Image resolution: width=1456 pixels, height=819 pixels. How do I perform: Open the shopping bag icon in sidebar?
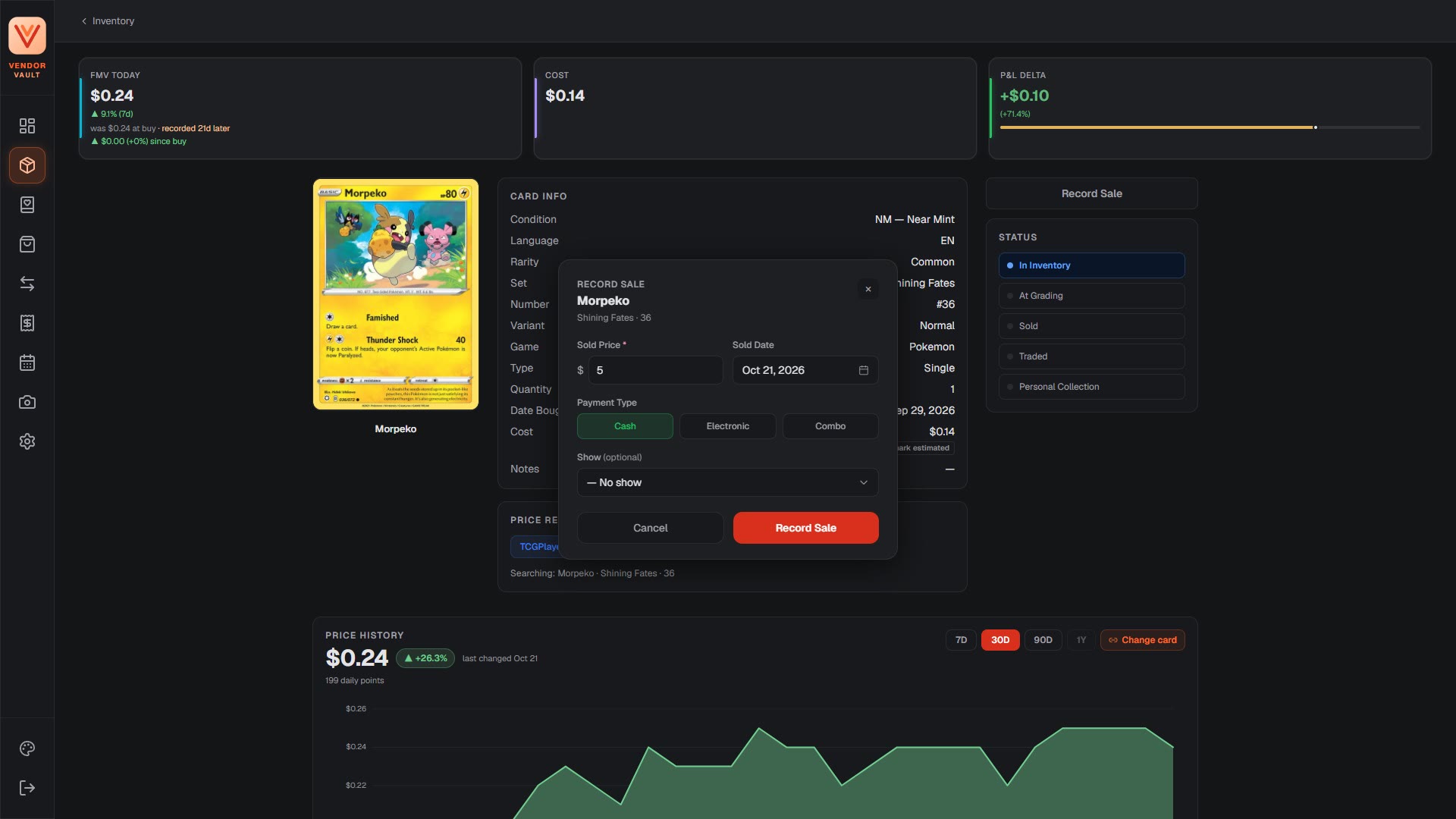[27, 244]
